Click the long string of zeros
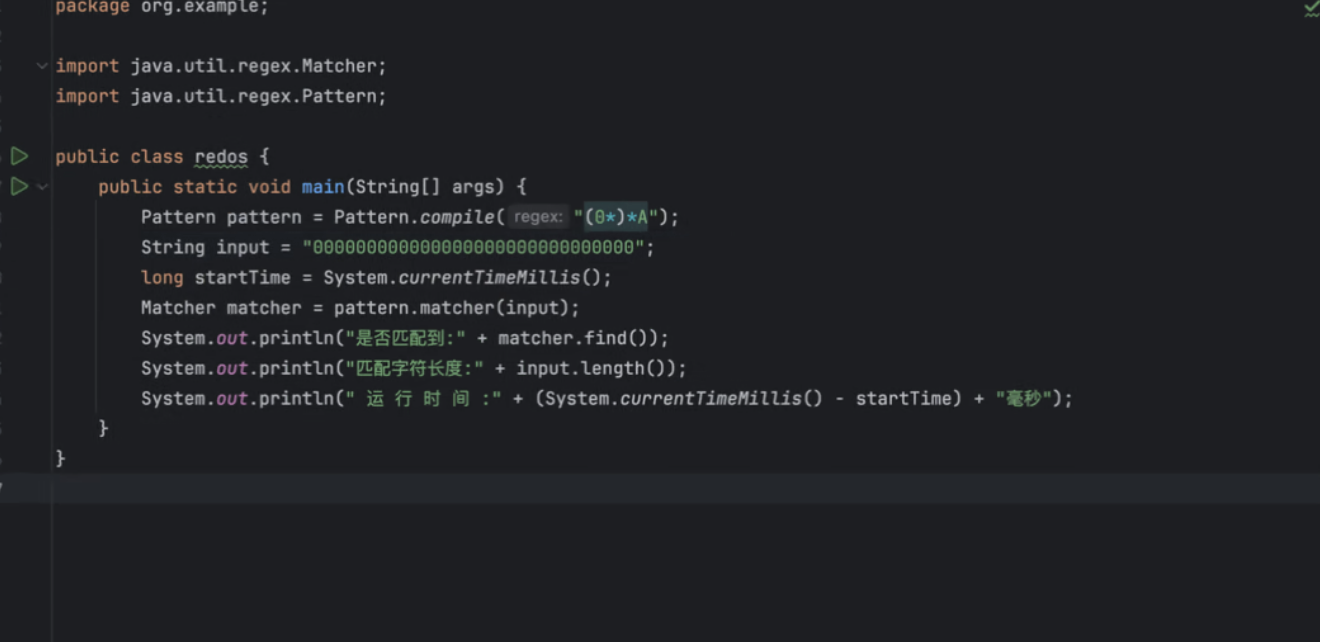This screenshot has width=1320, height=642. pyautogui.click(x=478, y=247)
